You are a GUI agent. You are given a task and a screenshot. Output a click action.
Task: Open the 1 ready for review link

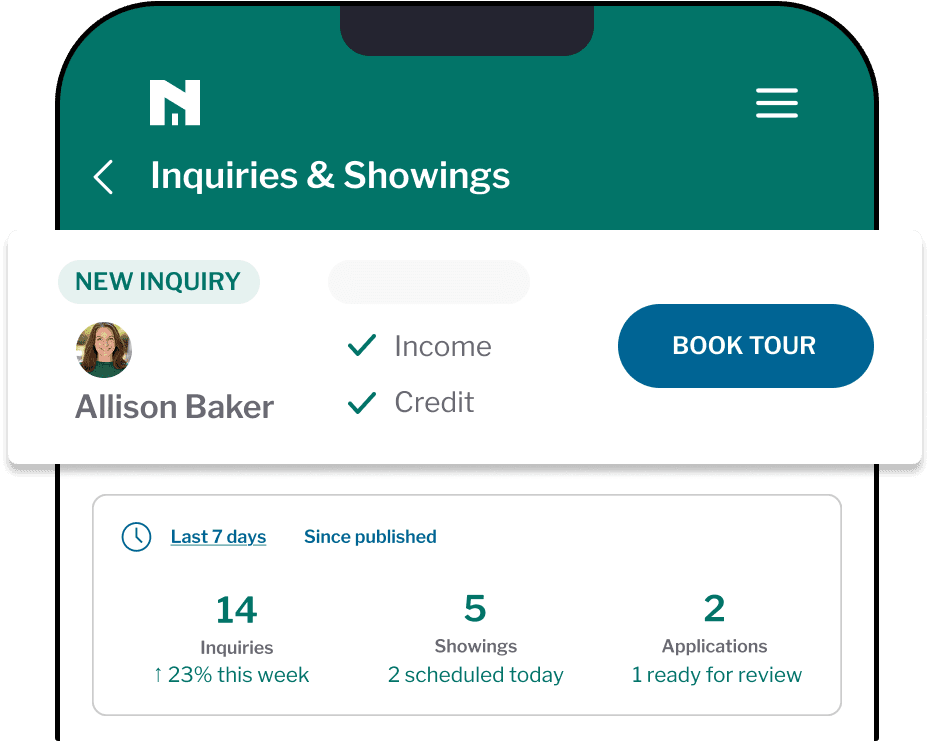point(716,675)
